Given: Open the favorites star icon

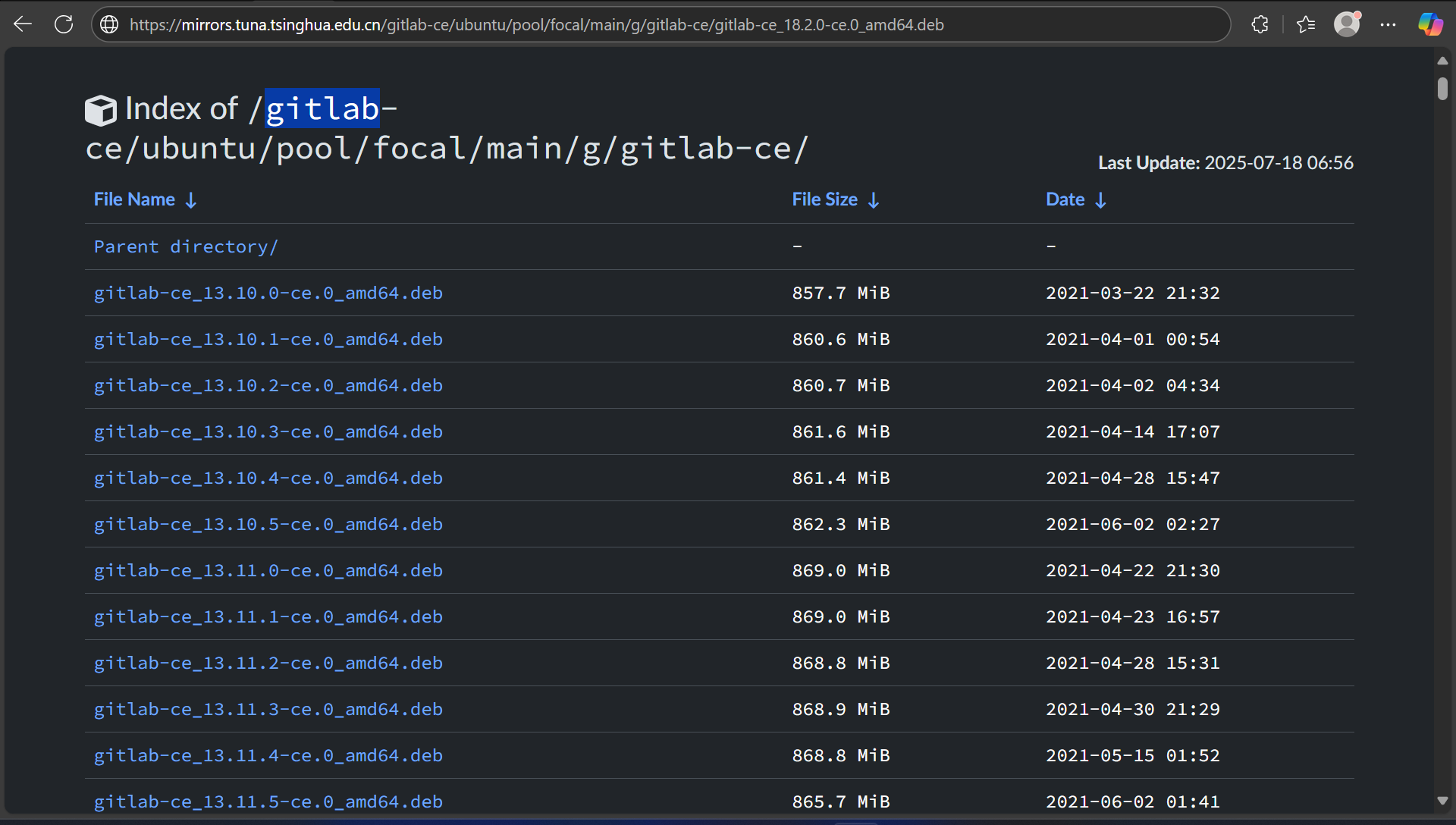Looking at the screenshot, I should (1306, 25).
